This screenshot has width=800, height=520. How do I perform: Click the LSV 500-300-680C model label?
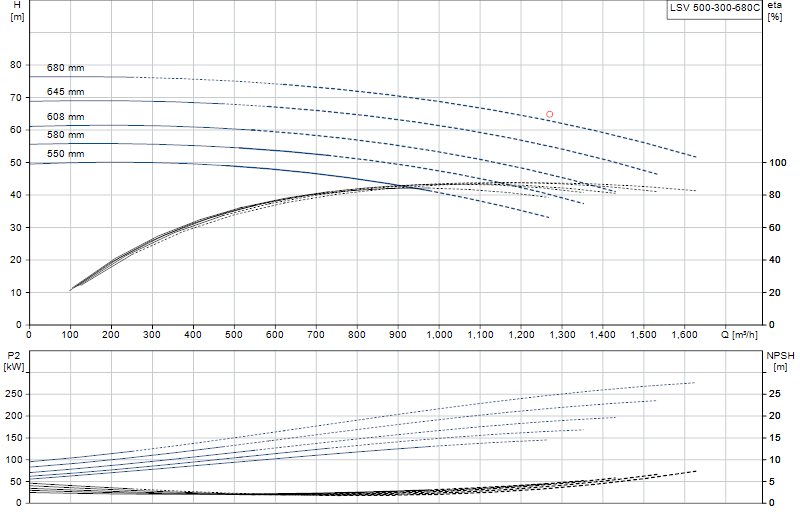(715, 8)
